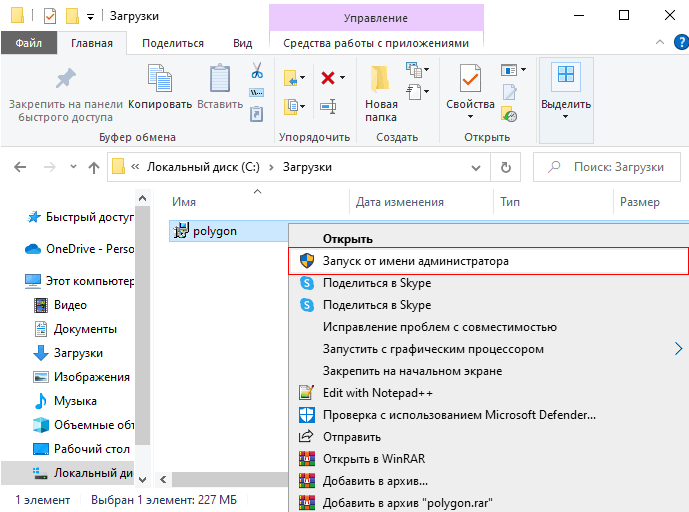Switch to the Вид ribbon tab
This screenshot has height=512, width=689.
pos(242,43)
